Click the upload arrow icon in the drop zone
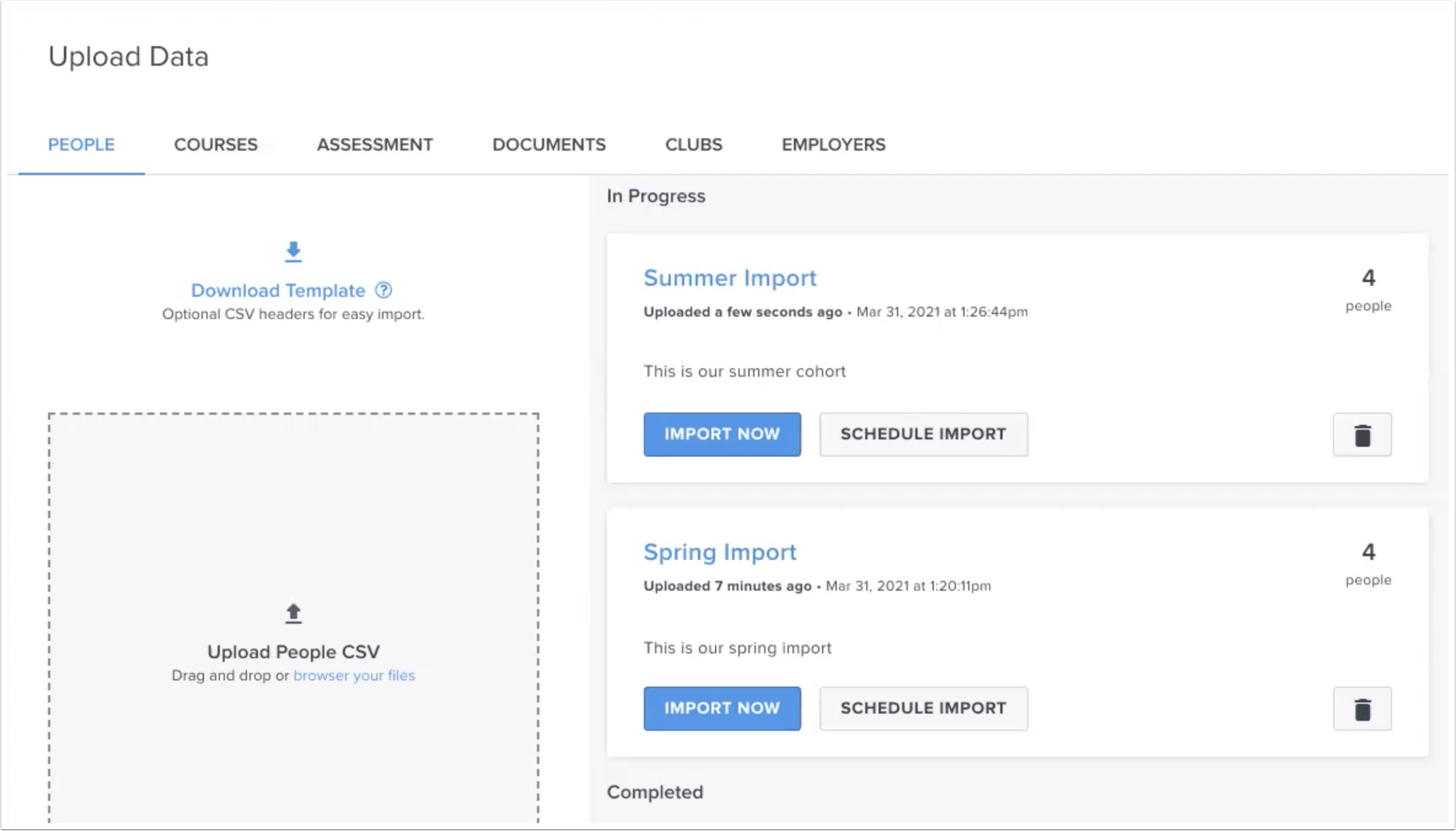 click(x=293, y=612)
